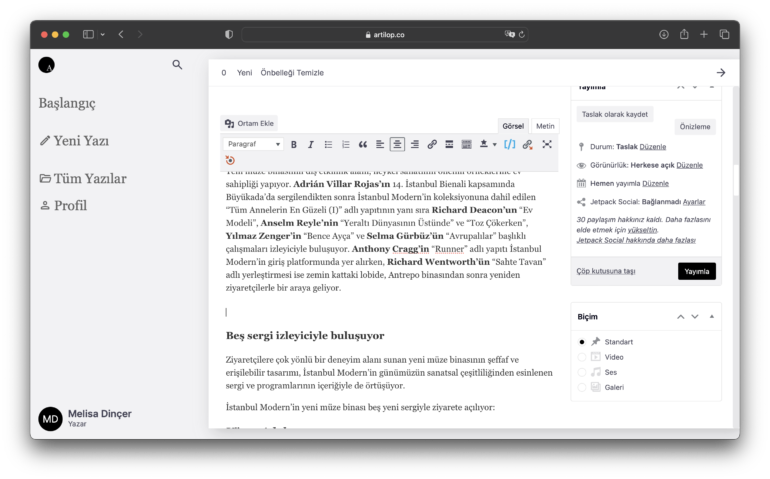The image size is (770, 479).
Task: Collapse the Biçim panel
Action: (x=712, y=317)
